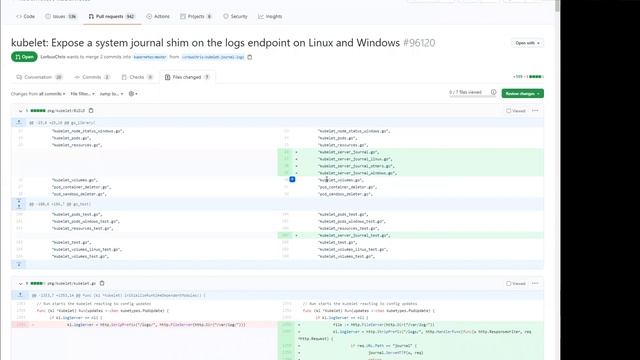Mark kubelet.go file as Viewed
Screen dimensions: 640x360
(516, 284)
